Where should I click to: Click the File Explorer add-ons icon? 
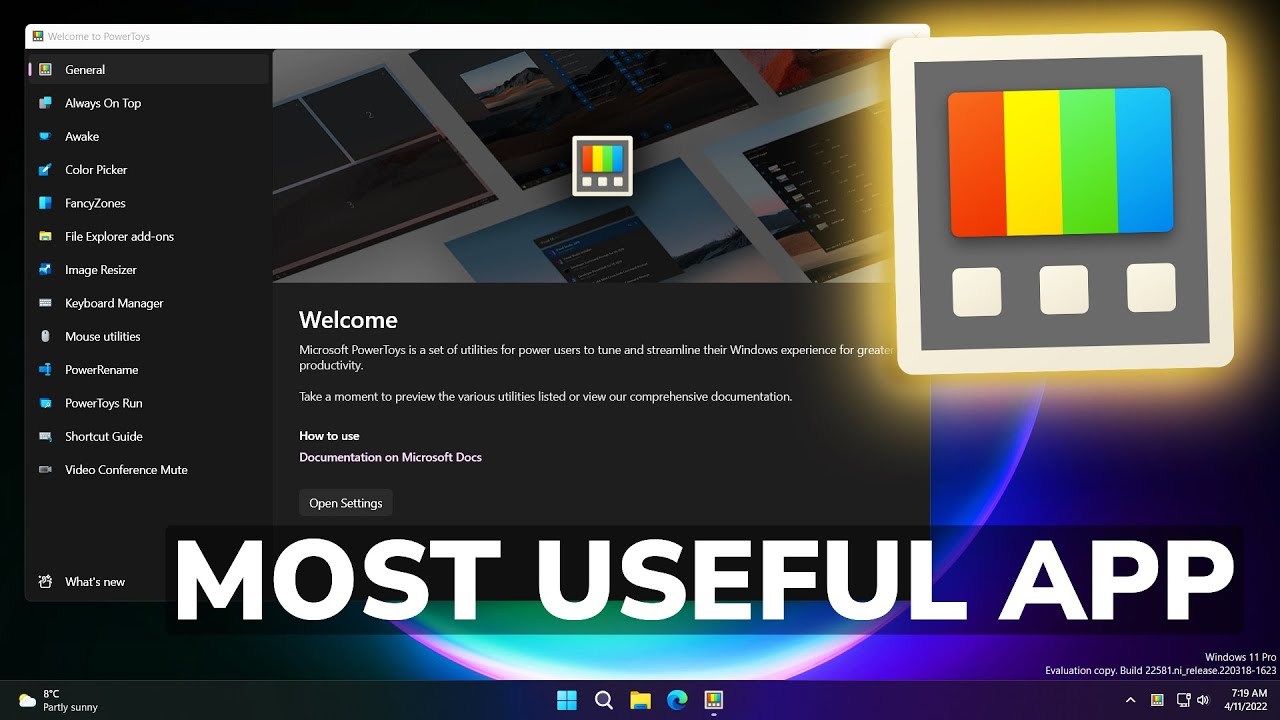click(x=45, y=236)
